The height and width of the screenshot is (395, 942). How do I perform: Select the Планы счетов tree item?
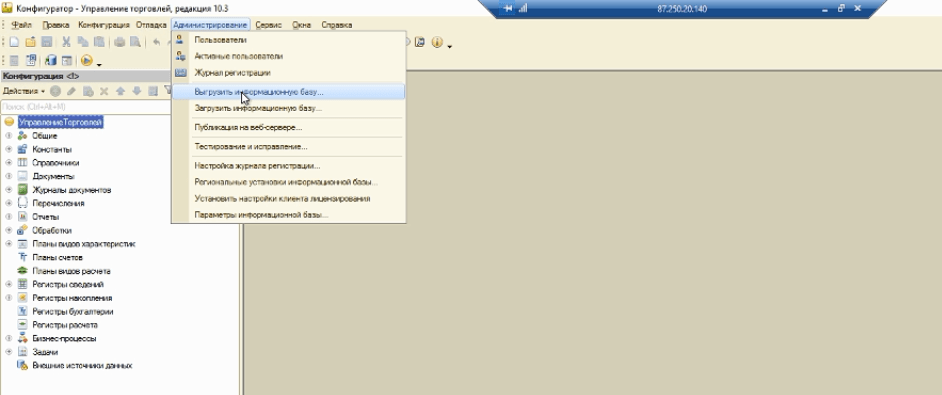58,257
